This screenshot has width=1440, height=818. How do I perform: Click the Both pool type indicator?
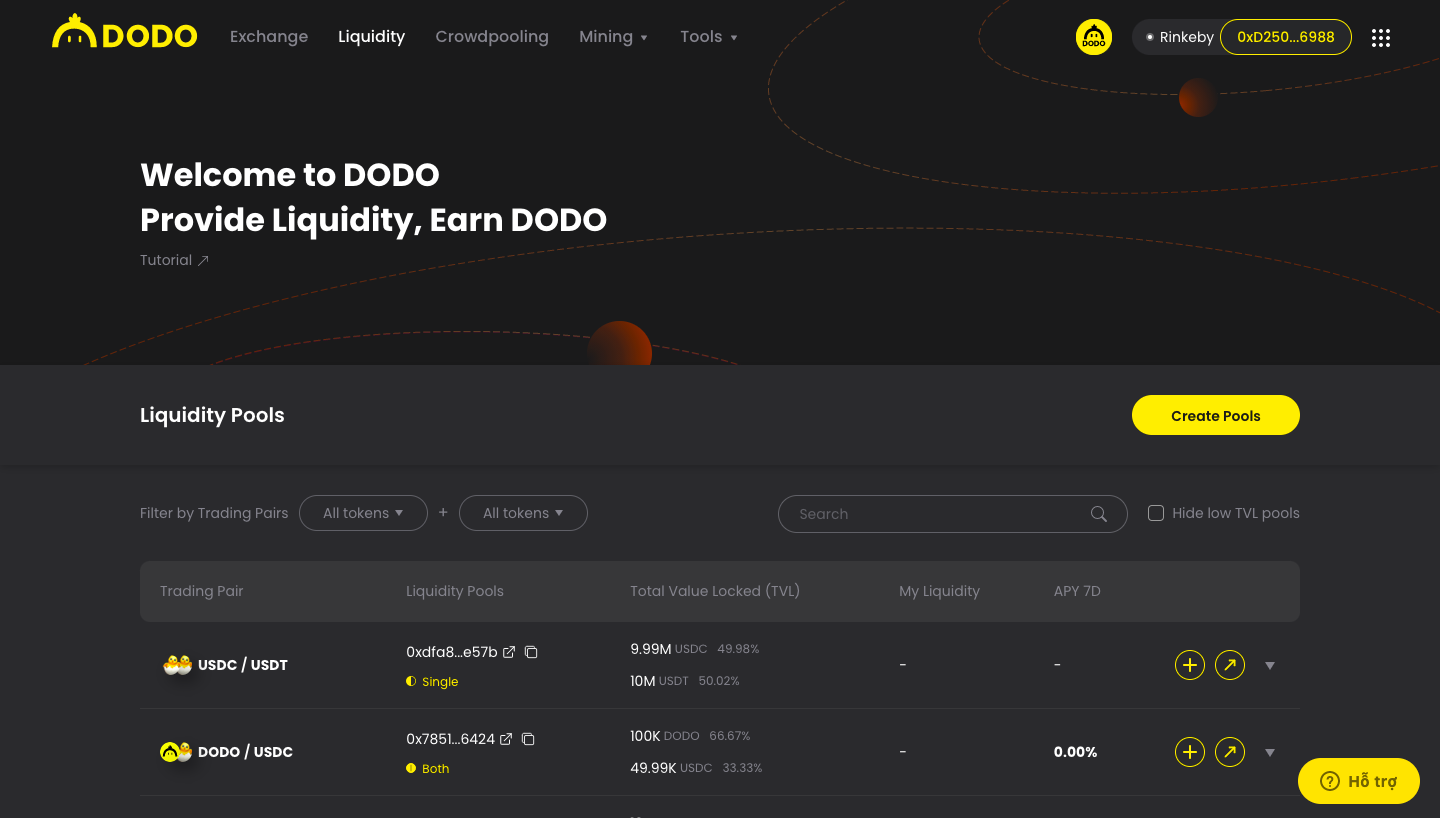tap(427, 769)
